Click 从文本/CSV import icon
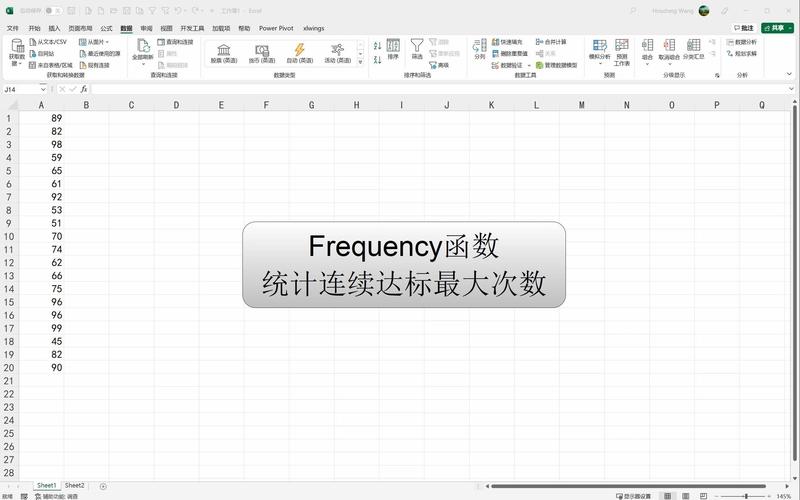Screen dimensions: 800x500 click(33, 42)
